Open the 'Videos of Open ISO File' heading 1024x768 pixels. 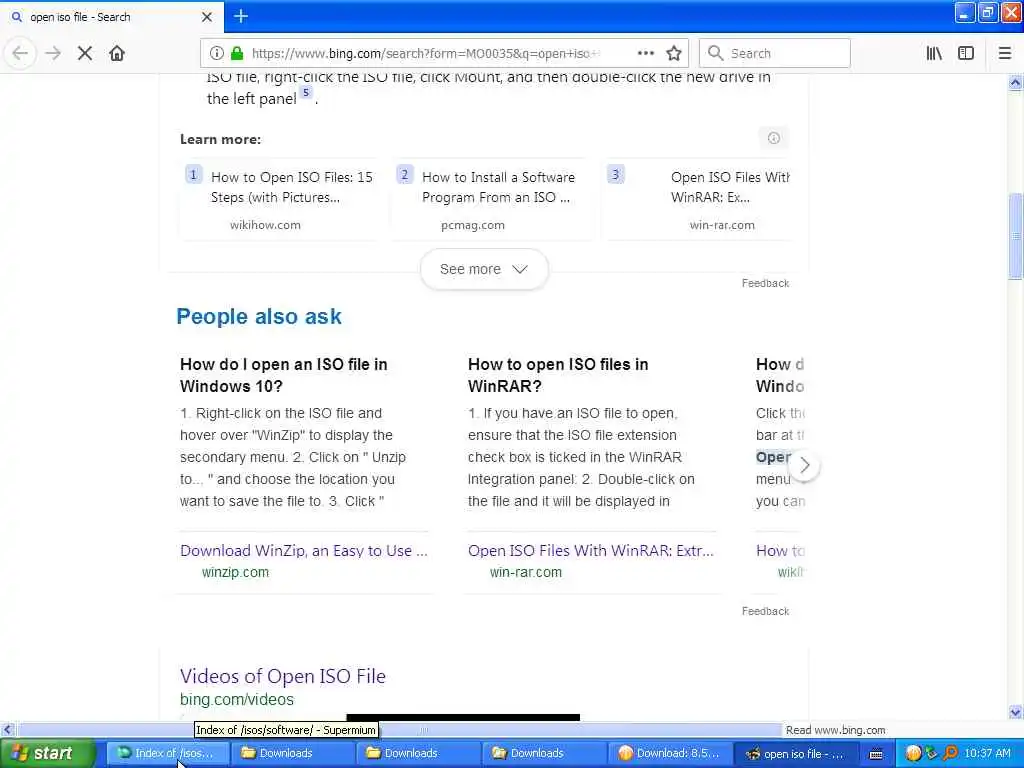coord(283,676)
